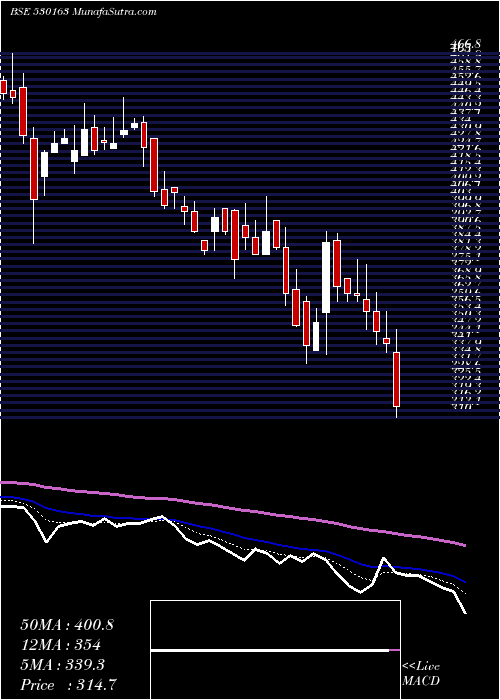Viewport: 500px width, 700px height.
Task: Click the 'Price : 314.7' readout
Action: (70, 685)
